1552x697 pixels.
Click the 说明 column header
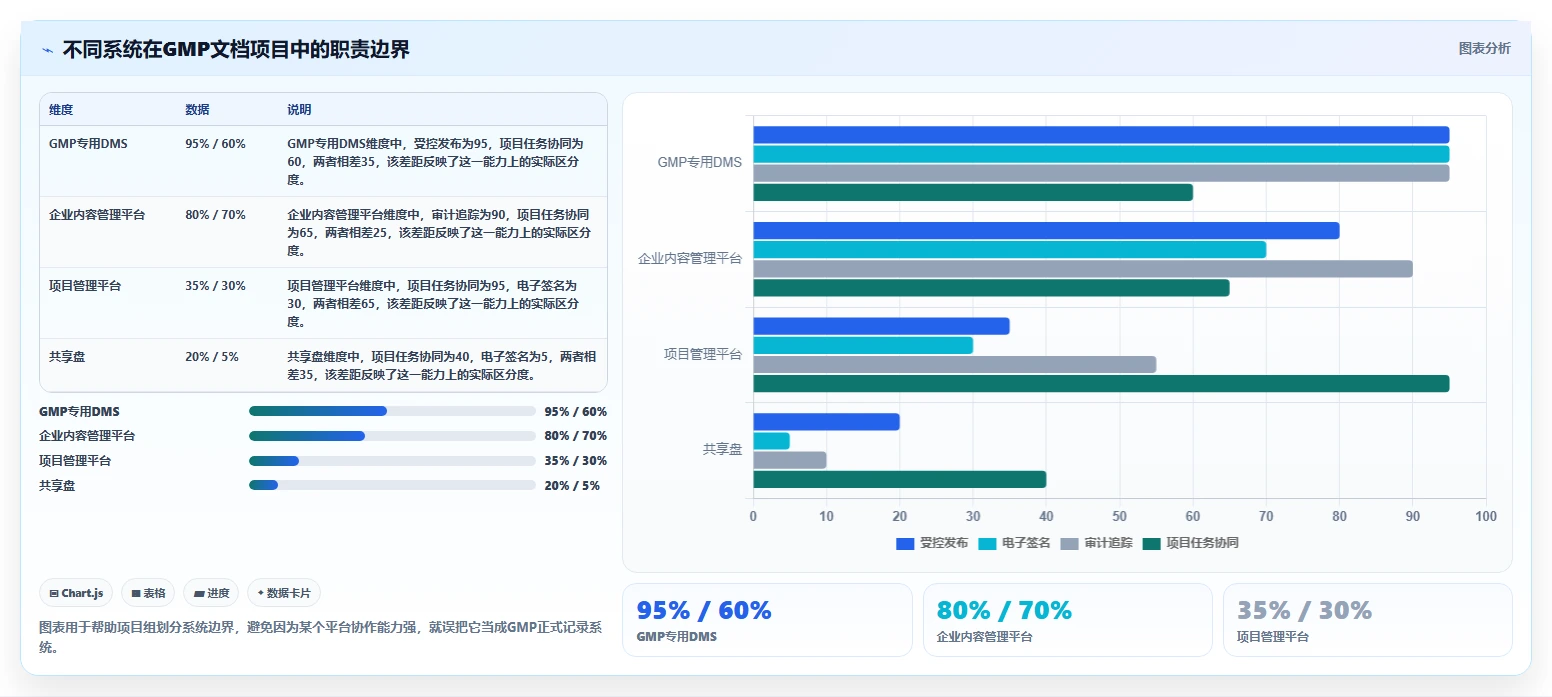click(299, 110)
